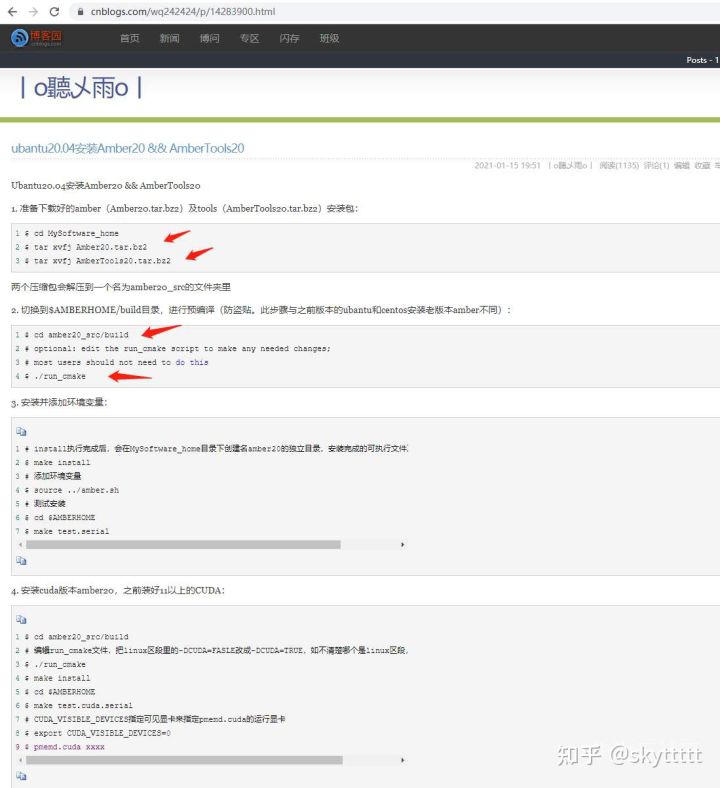720x788 pixels.
Task: Click the browser forward arrow
Action: pyautogui.click(x=33, y=12)
